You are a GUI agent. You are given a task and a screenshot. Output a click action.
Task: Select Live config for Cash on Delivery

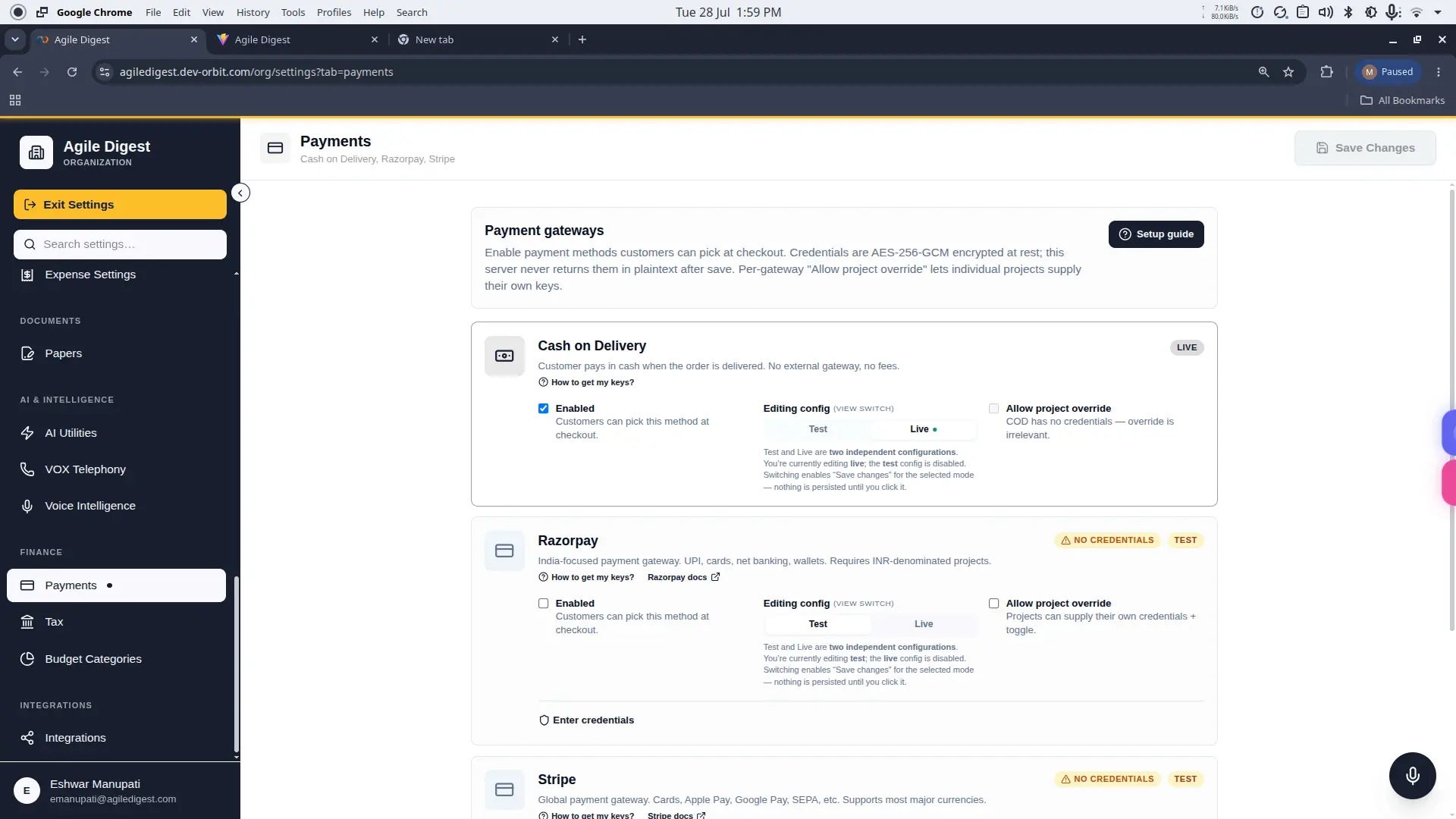(924, 429)
